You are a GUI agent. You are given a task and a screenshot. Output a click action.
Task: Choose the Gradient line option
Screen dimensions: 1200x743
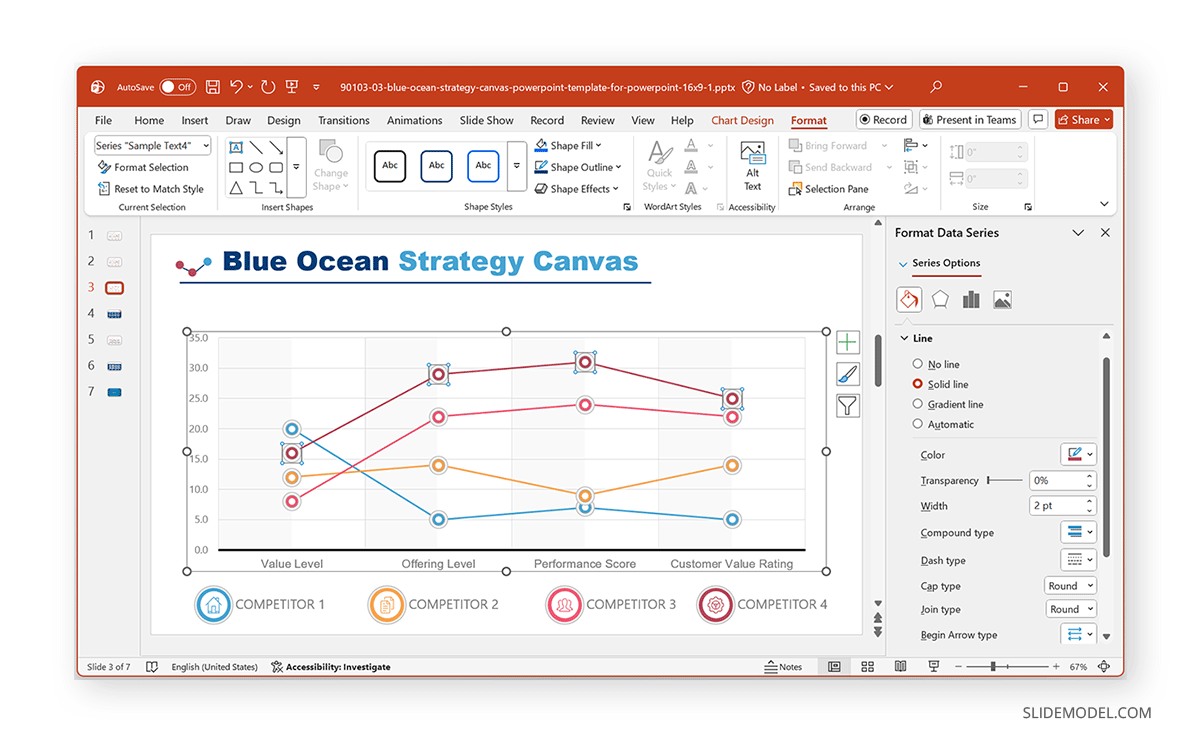917,404
